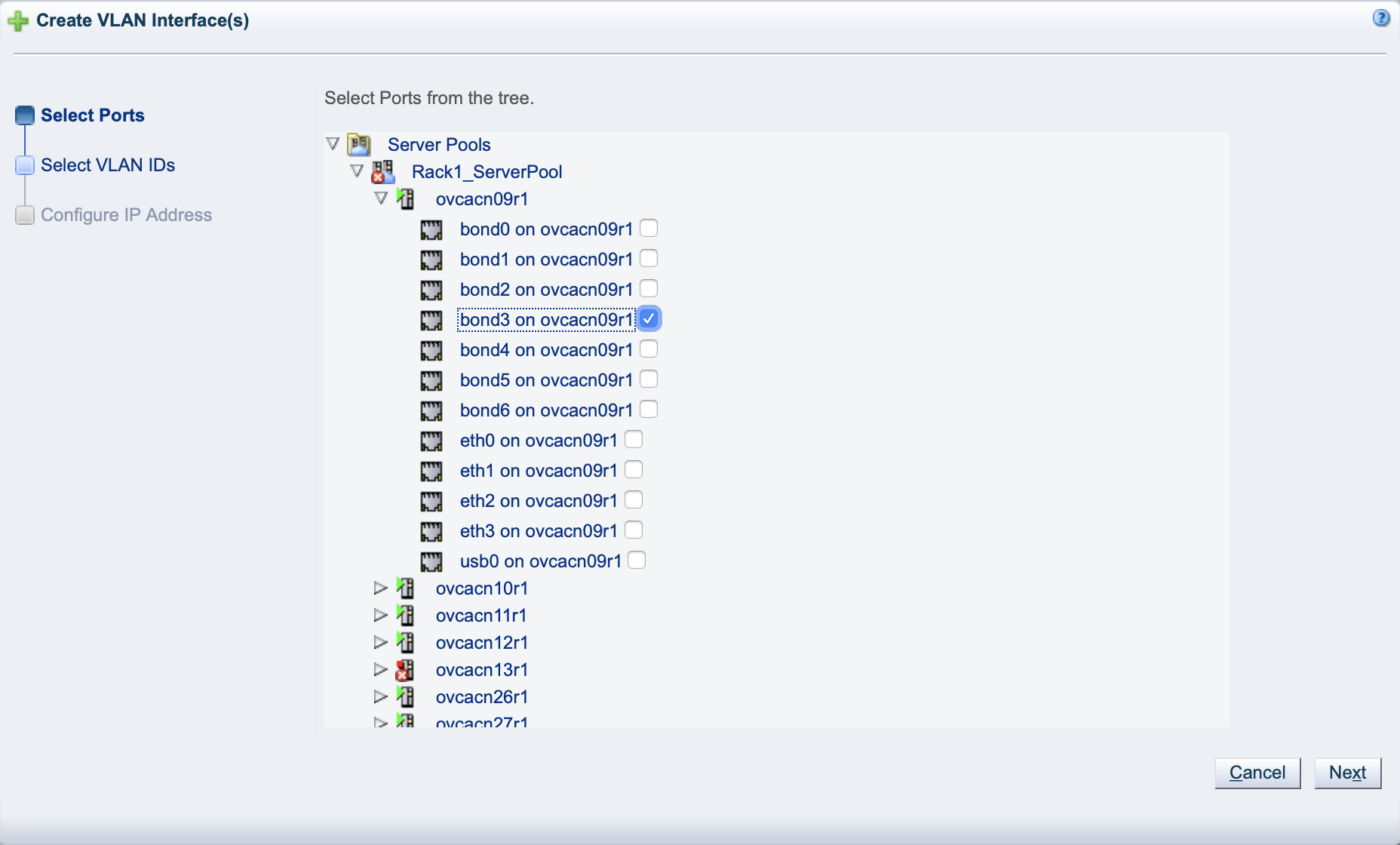
Task: Click the network port icon beside bond0
Action: [432, 229]
